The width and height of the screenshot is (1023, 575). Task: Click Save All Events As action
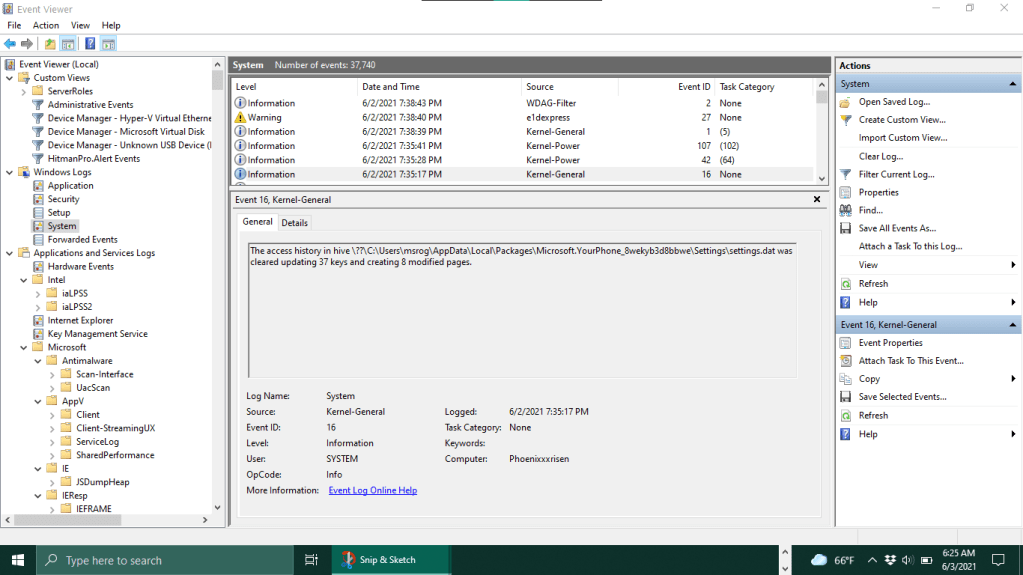pos(897,228)
